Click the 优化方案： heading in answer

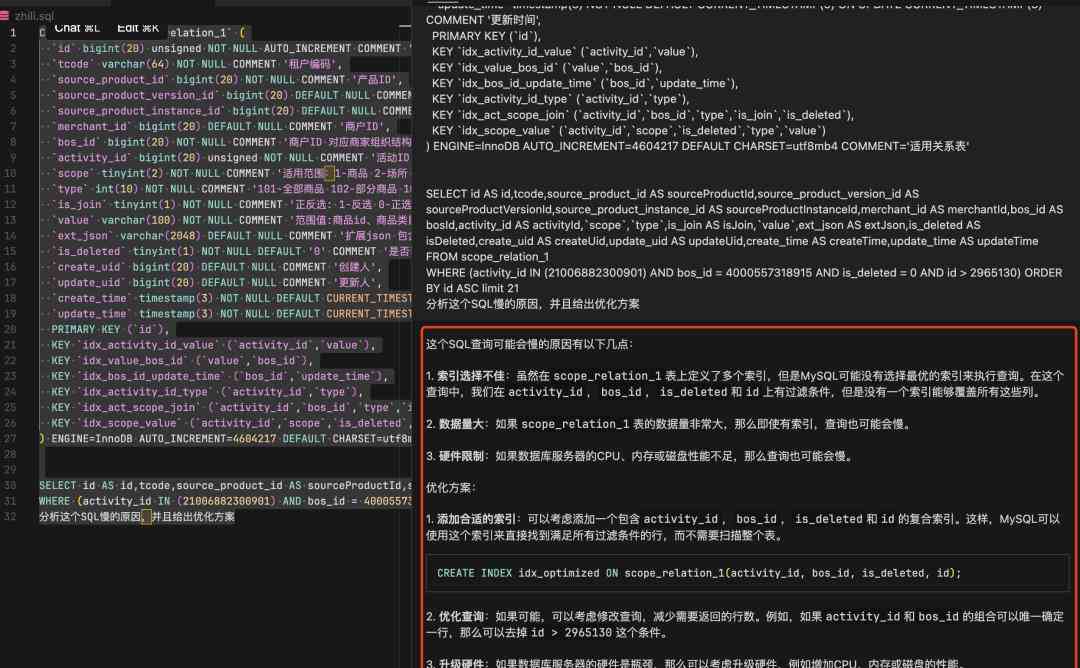pos(451,488)
